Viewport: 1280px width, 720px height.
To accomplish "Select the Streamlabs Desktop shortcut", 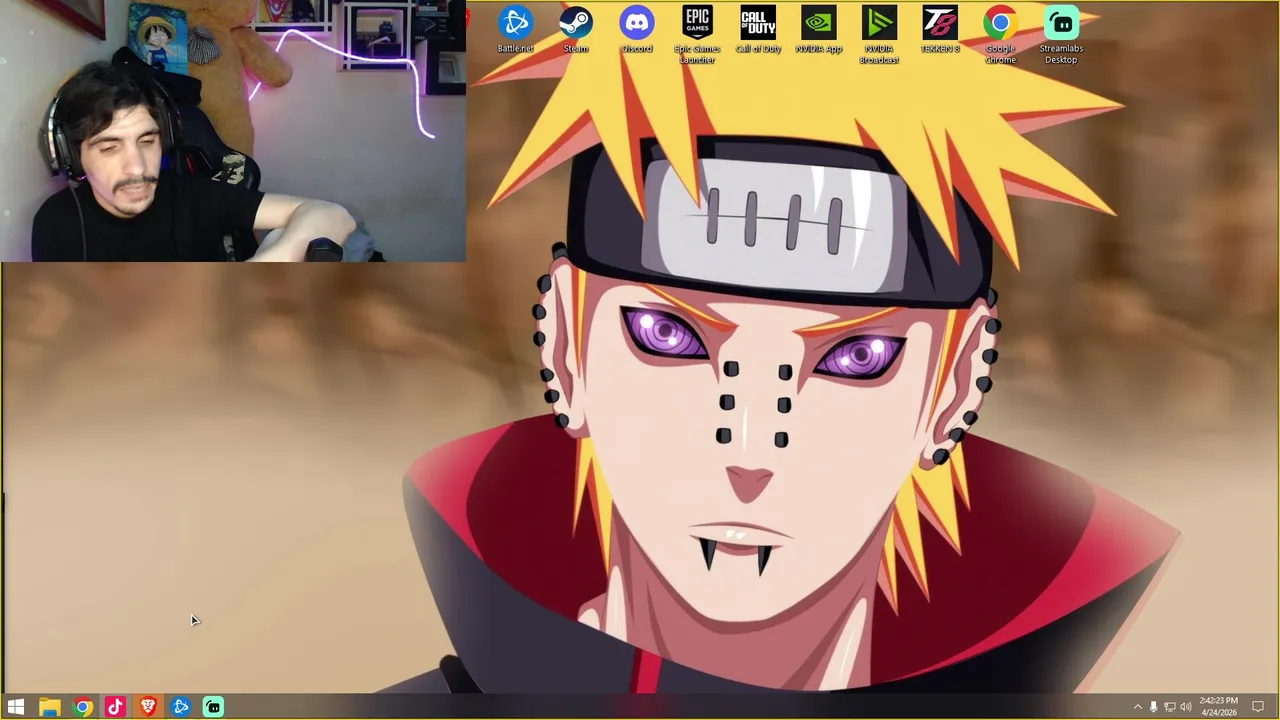I will coord(1061,35).
